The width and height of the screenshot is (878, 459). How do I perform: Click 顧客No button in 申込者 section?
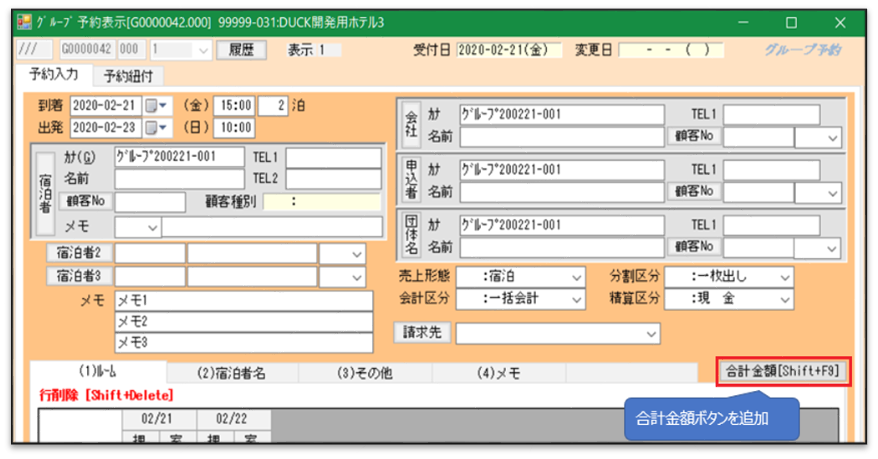[x=694, y=191]
